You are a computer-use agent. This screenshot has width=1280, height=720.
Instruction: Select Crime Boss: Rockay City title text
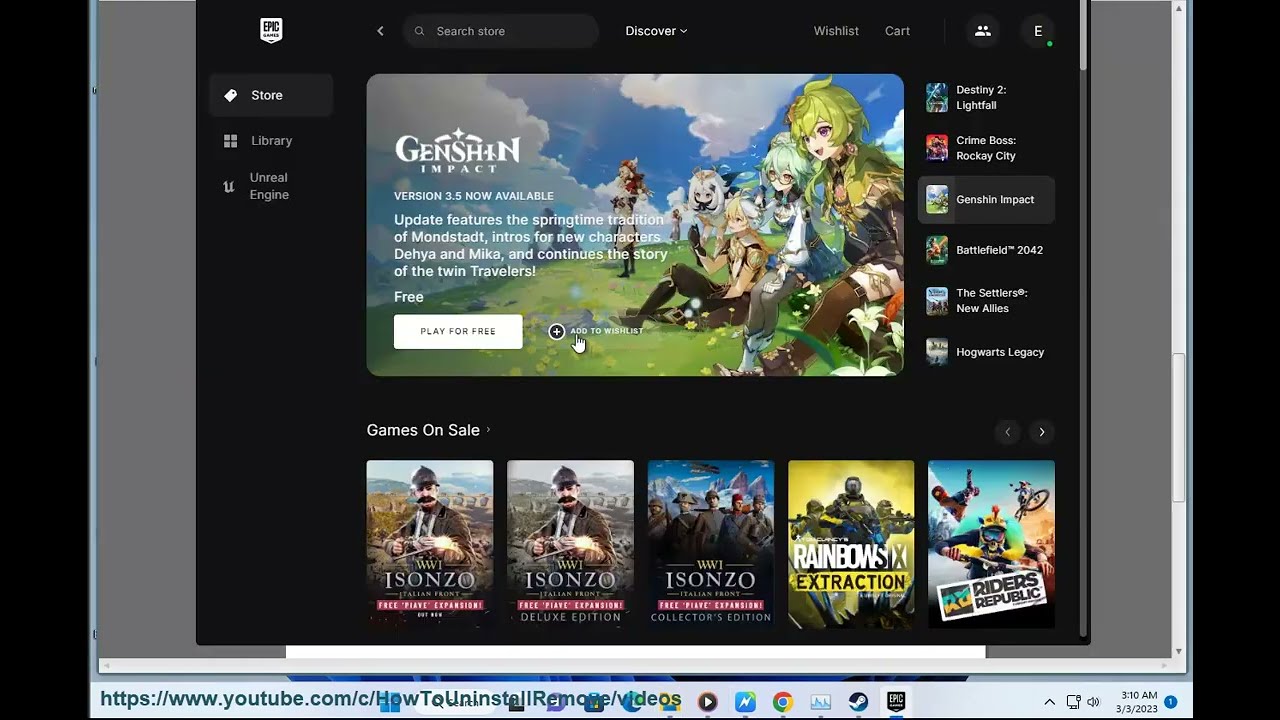point(986,148)
